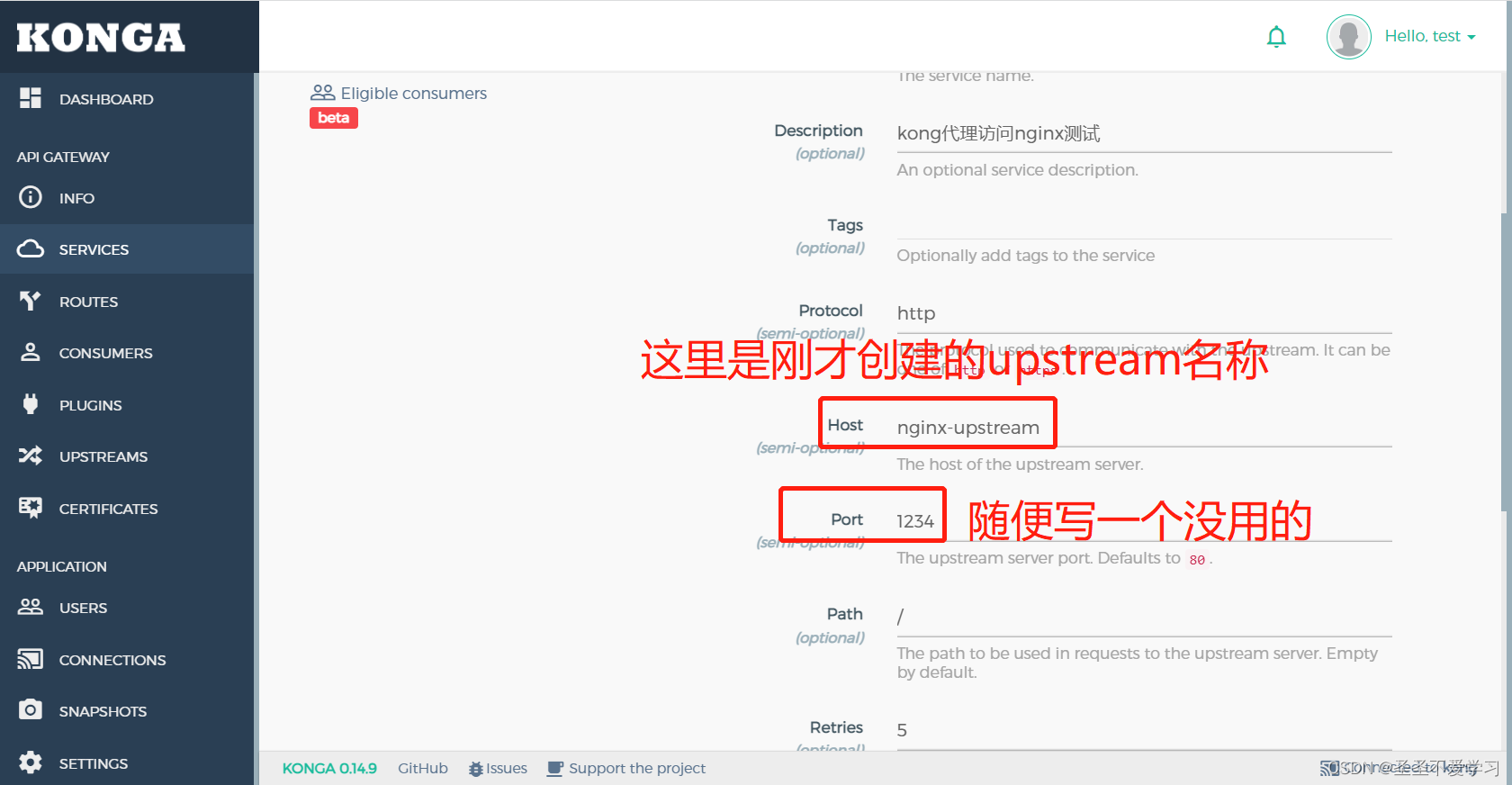Click the page vertical scrollbar

point(1504,360)
